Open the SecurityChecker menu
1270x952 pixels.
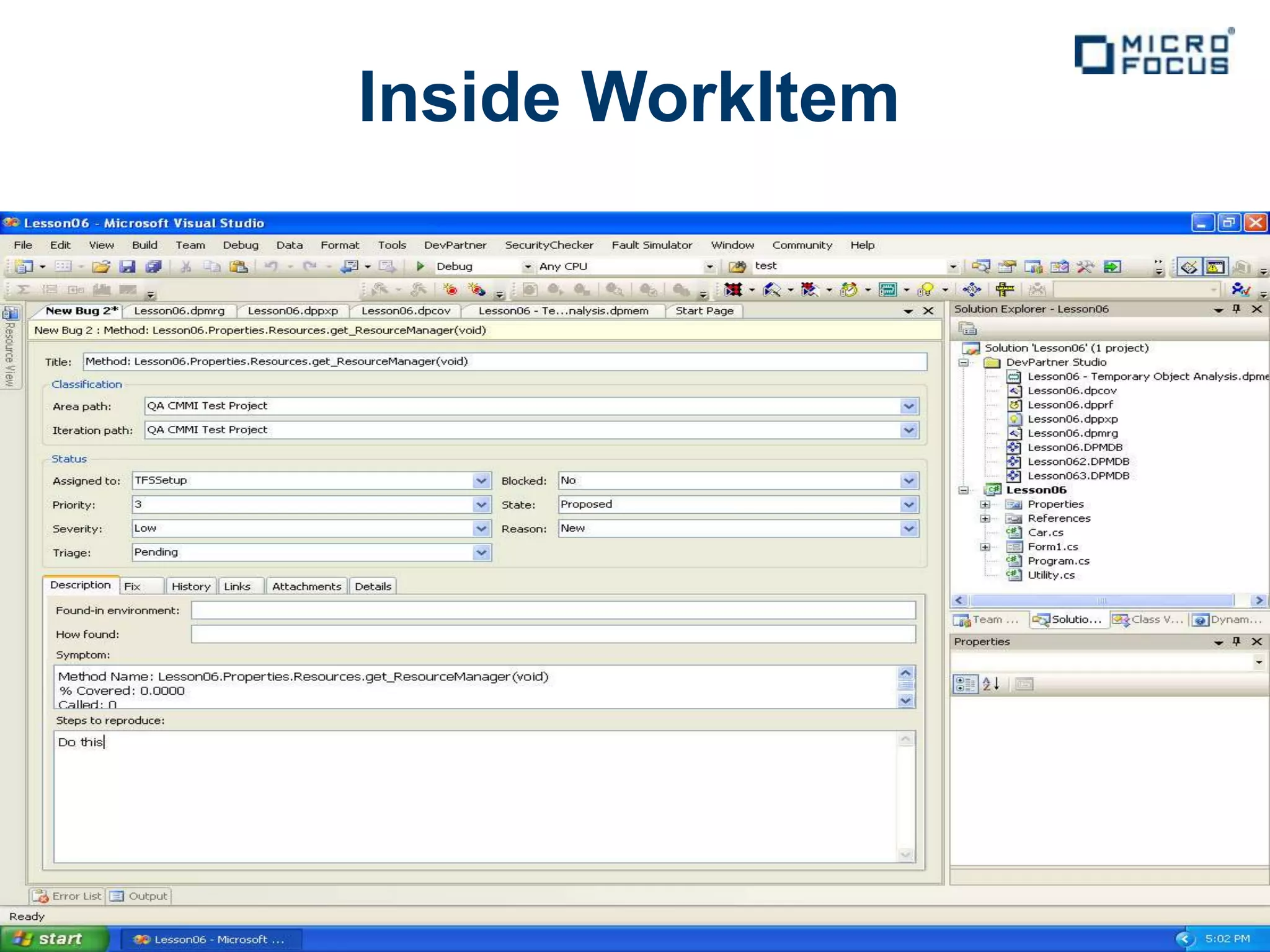pyautogui.click(x=549, y=245)
